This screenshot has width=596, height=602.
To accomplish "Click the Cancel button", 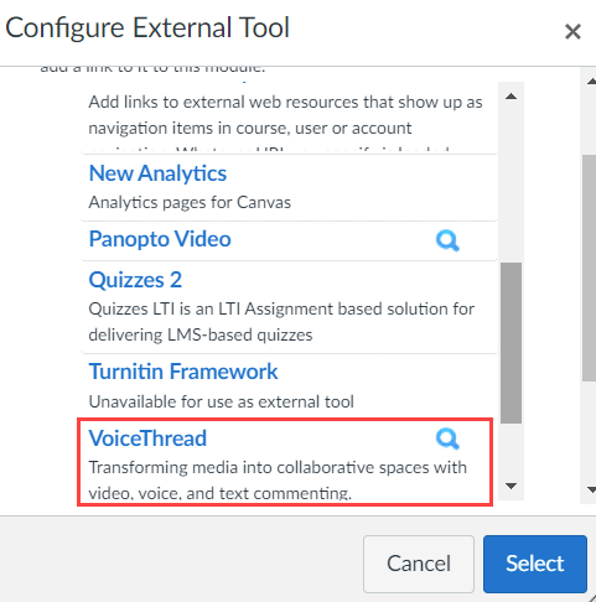I will [419, 564].
